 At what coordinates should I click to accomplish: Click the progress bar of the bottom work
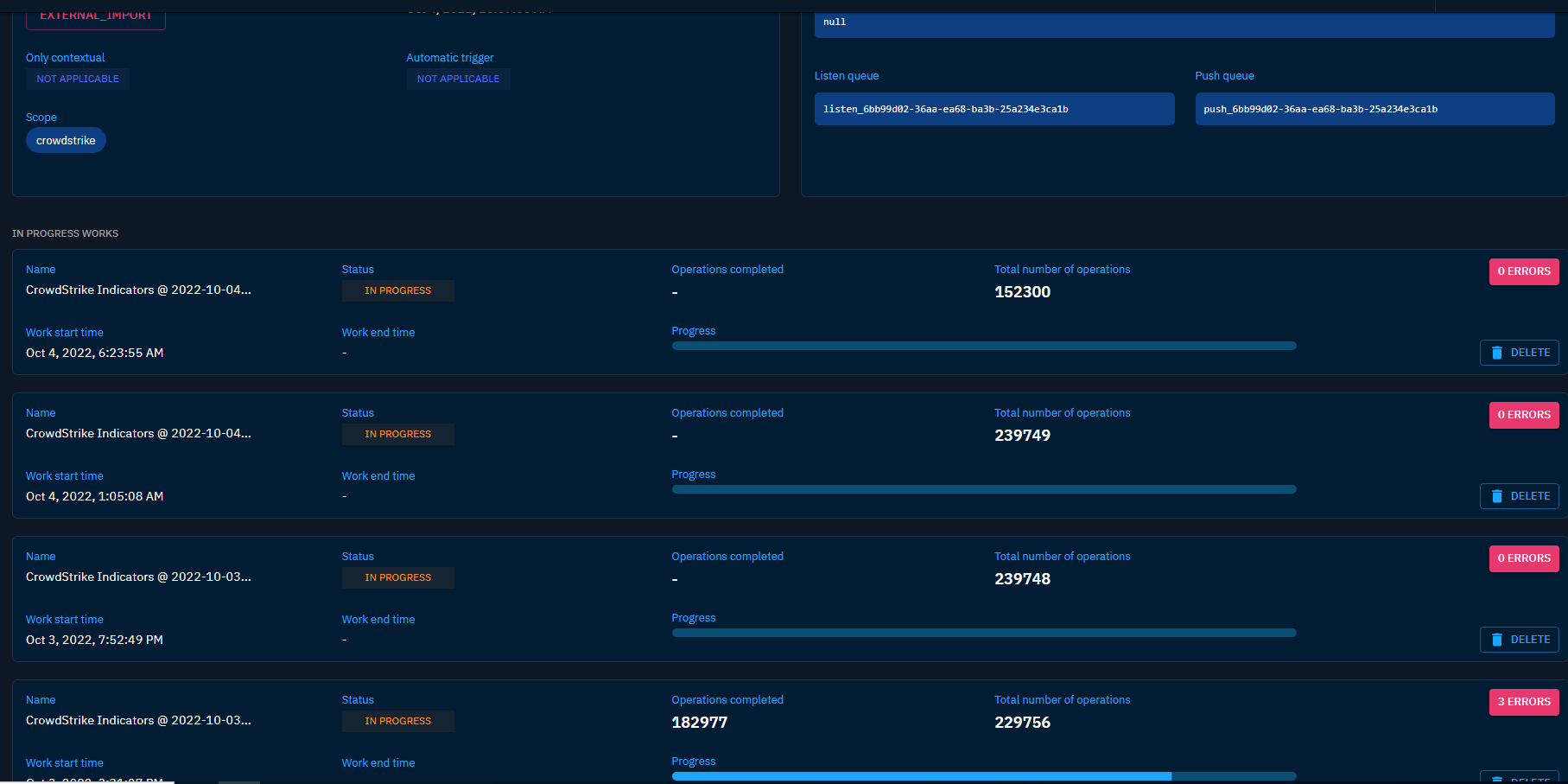[983, 775]
